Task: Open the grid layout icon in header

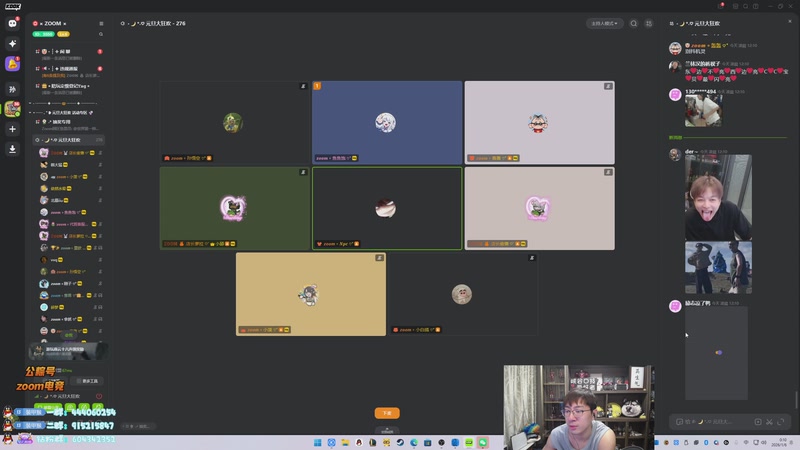Action: (648, 23)
